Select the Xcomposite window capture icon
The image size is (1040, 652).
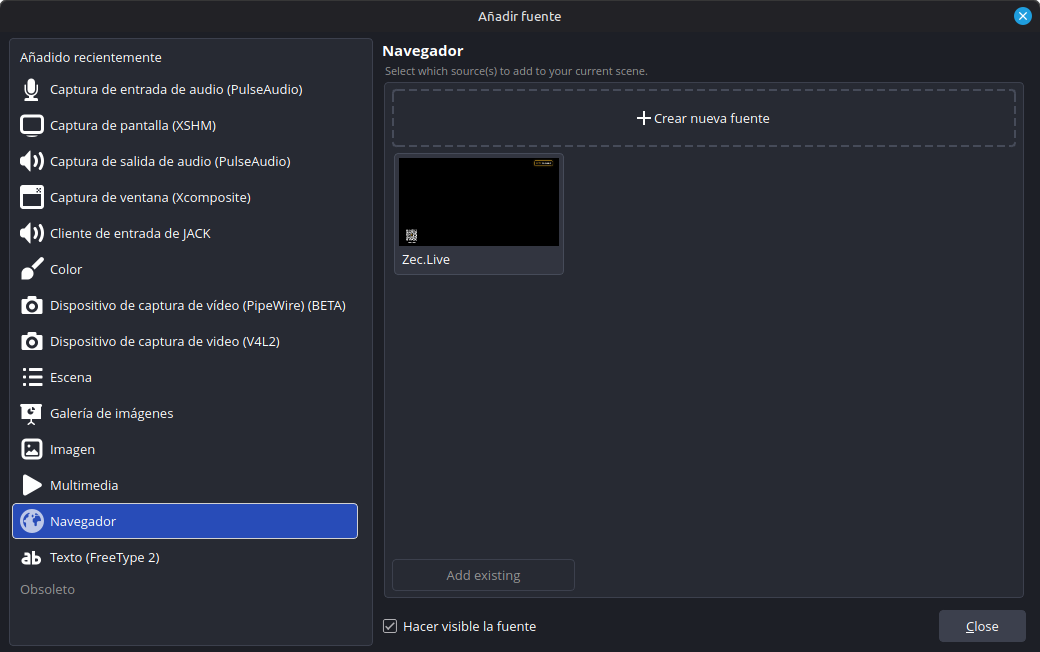[32, 197]
